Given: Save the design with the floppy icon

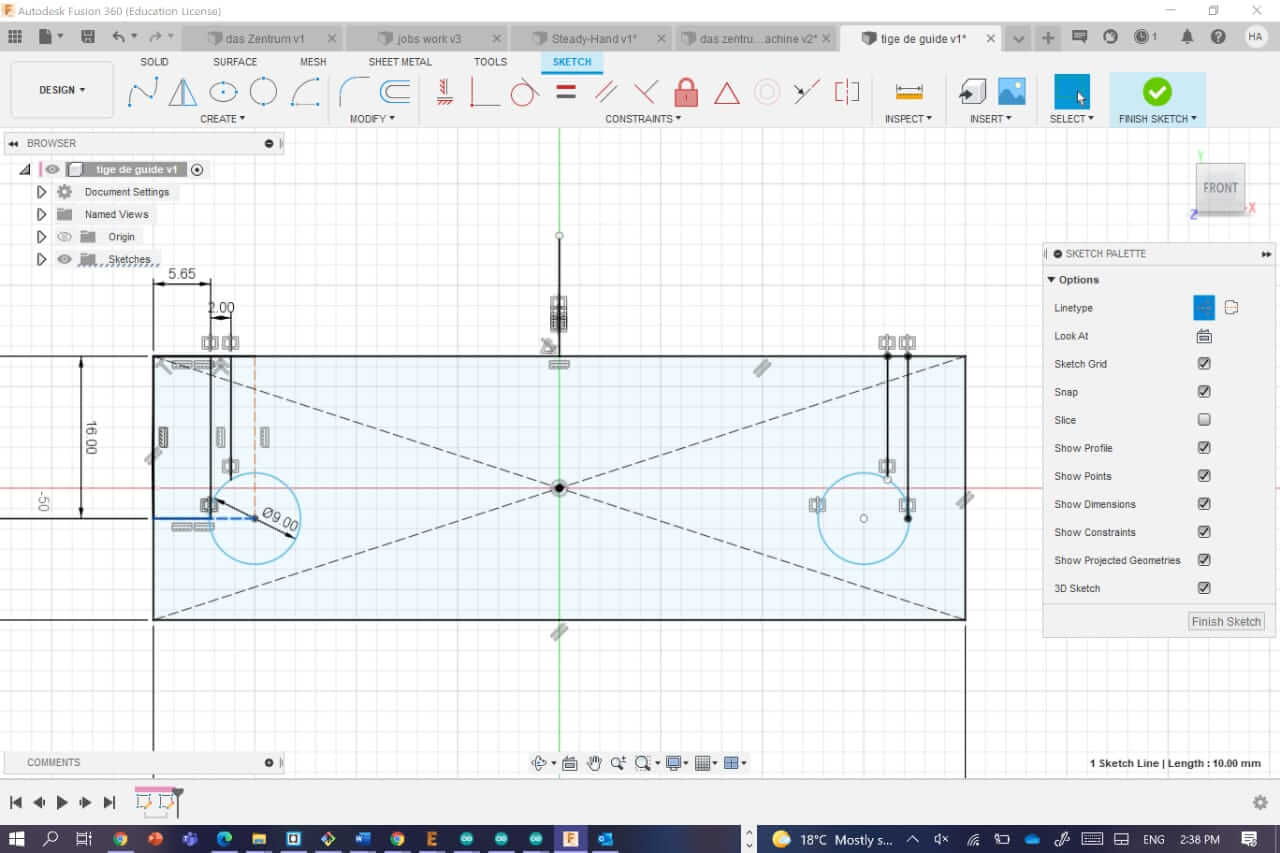Looking at the screenshot, I should coord(88,37).
